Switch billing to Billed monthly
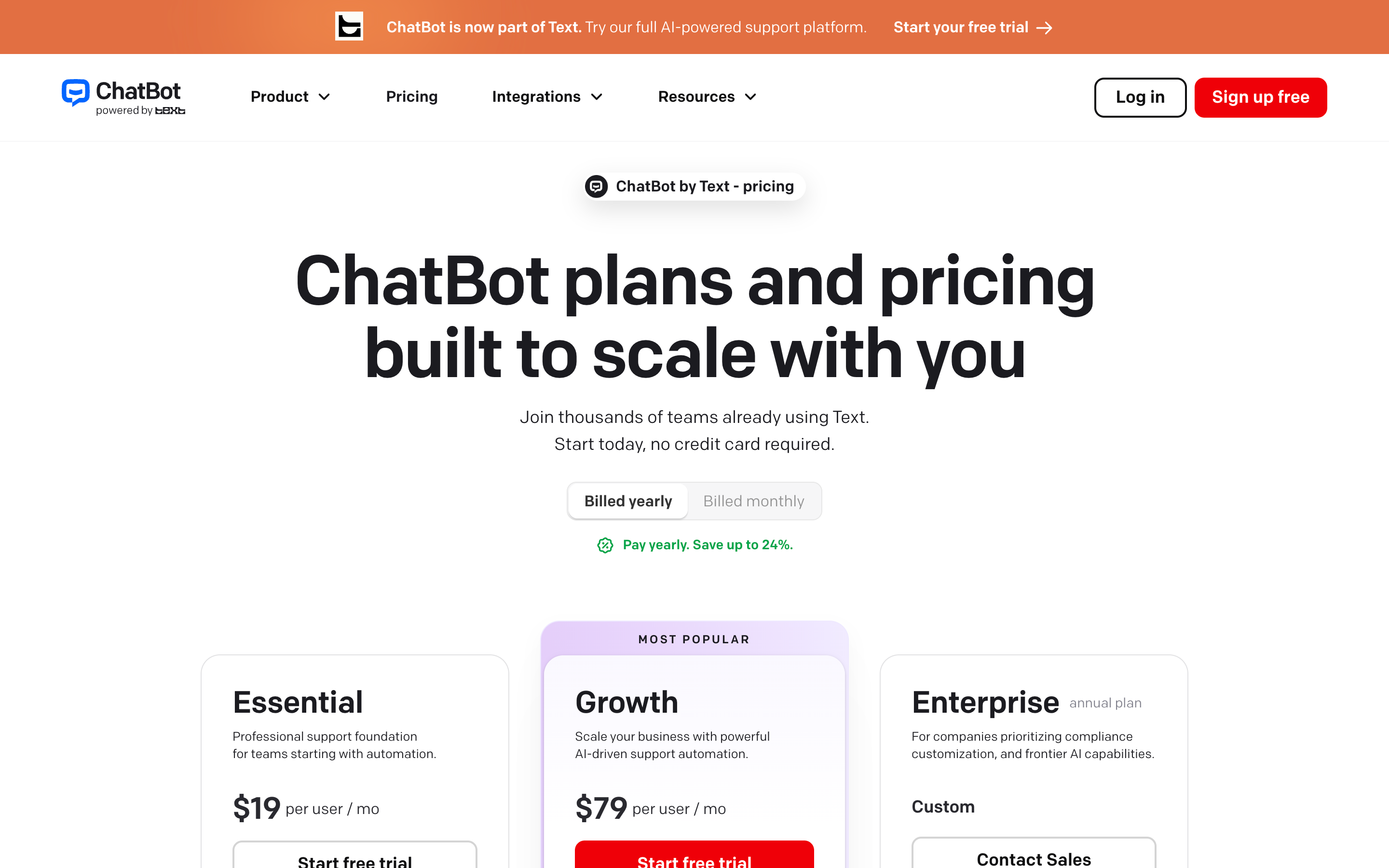The height and width of the screenshot is (868, 1389). (x=754, y=501)
